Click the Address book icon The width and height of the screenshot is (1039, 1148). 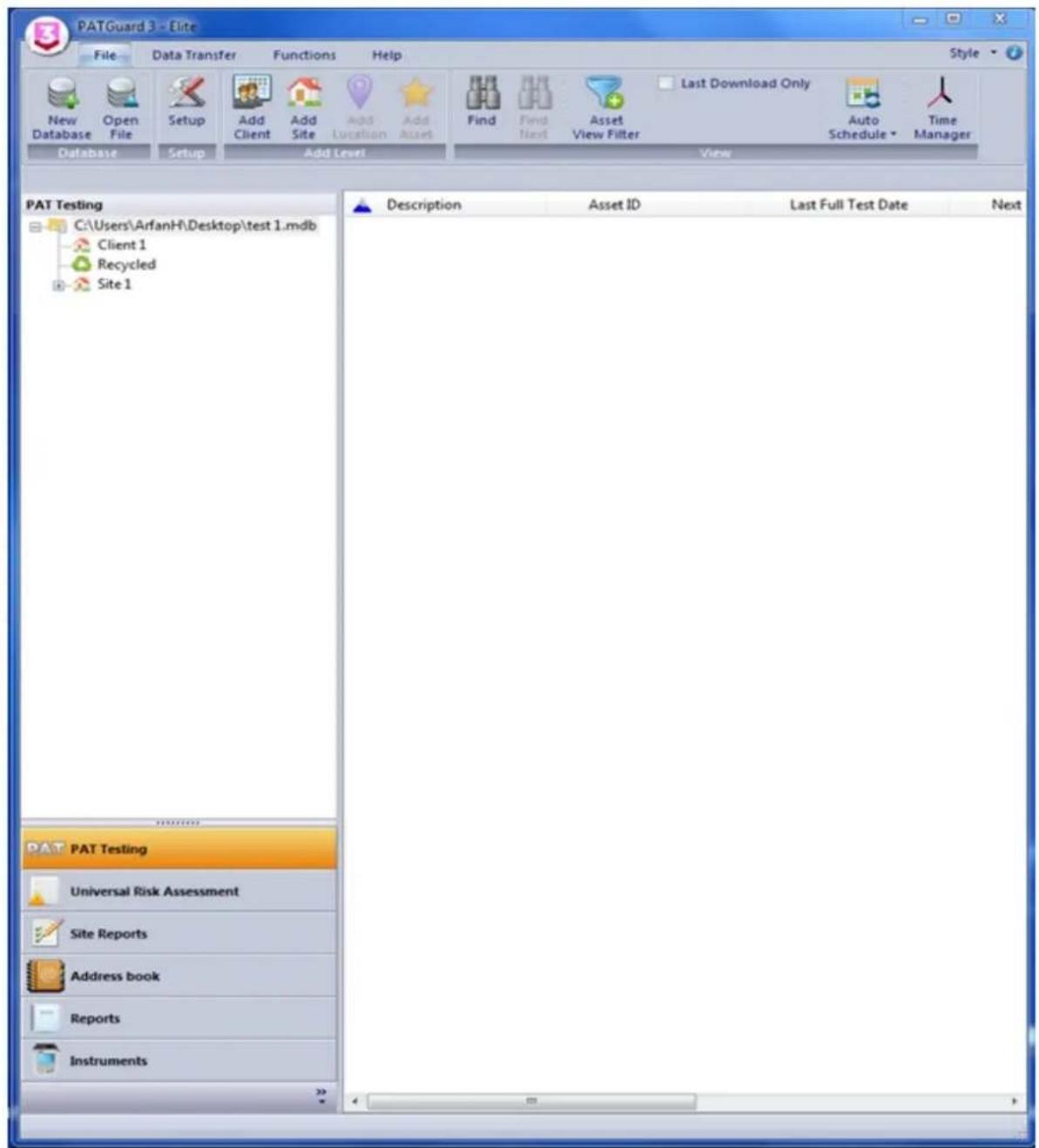44,976
